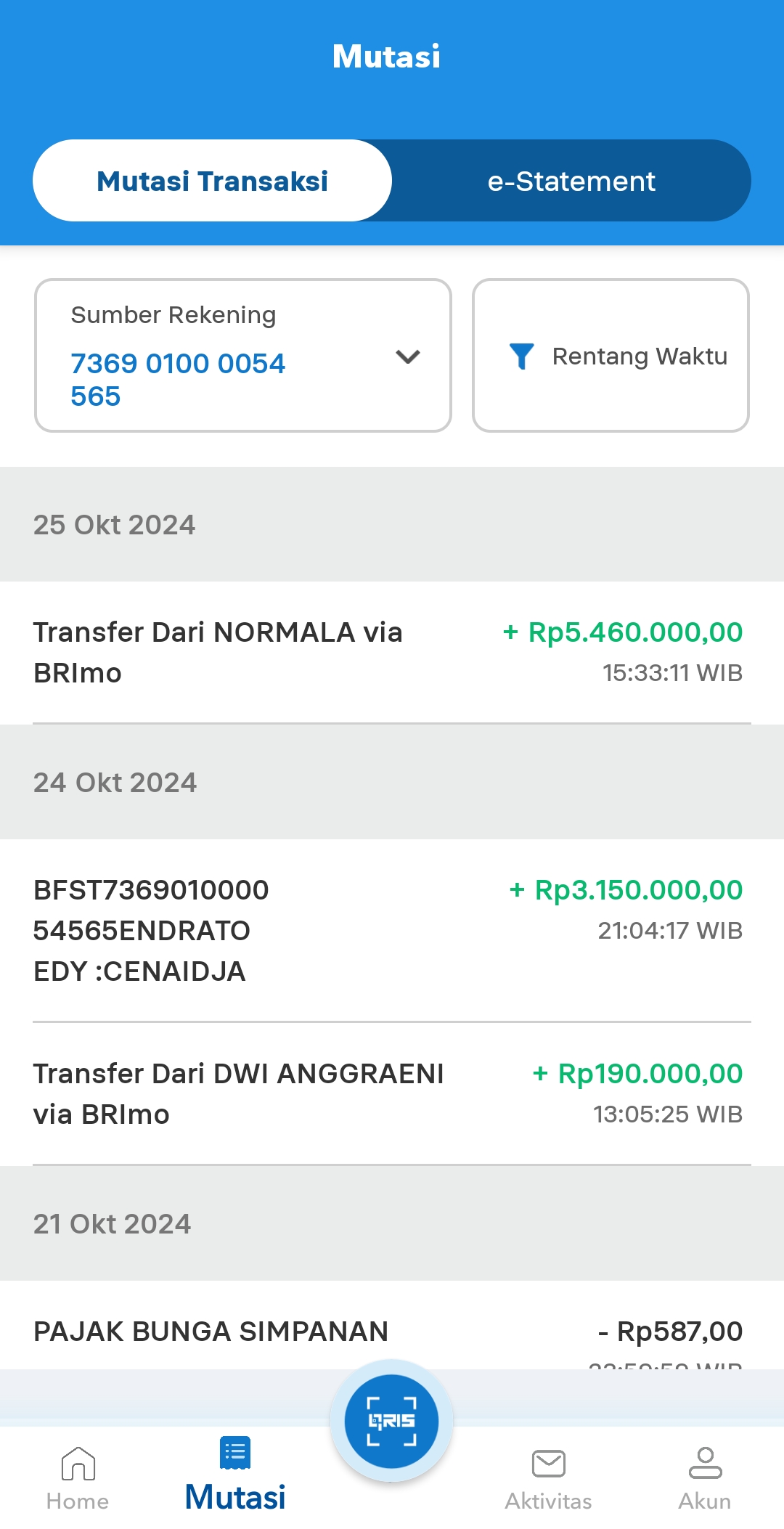784x1529 pixels.
Task: Expand the Sumber Rekening chevron
Action: 408,356
